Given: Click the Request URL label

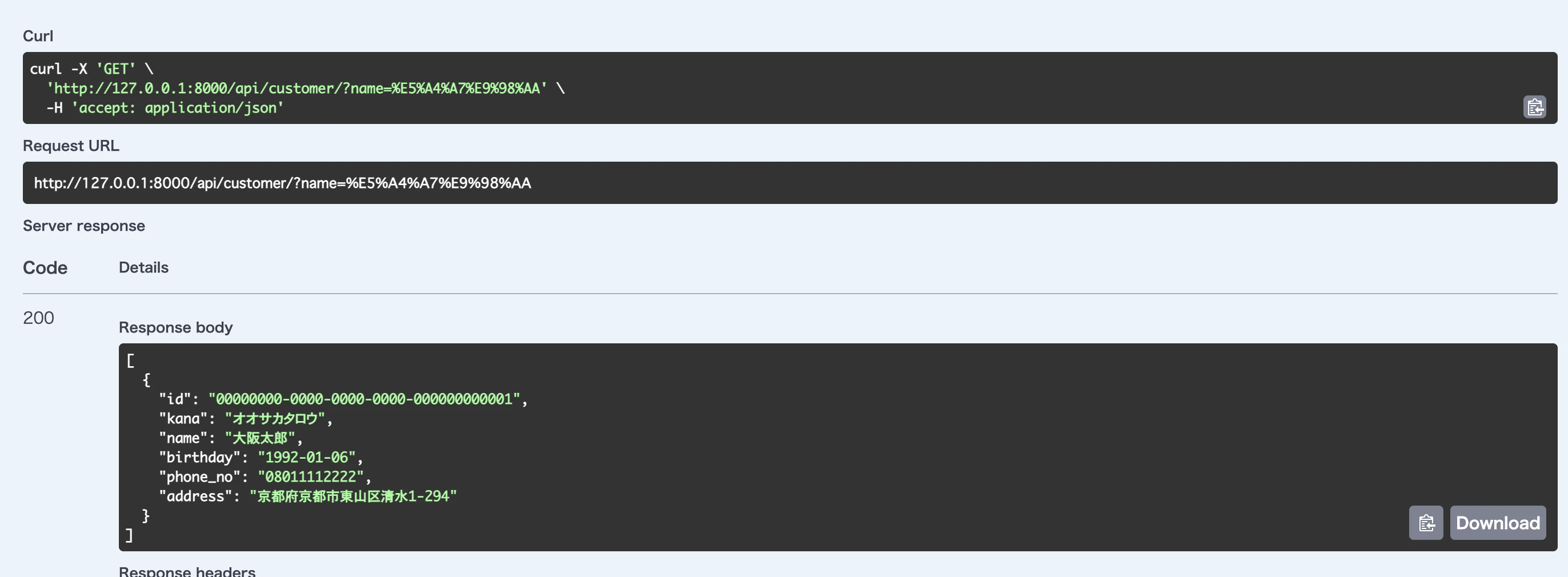Looking at the screenshot, I should 71,146.
